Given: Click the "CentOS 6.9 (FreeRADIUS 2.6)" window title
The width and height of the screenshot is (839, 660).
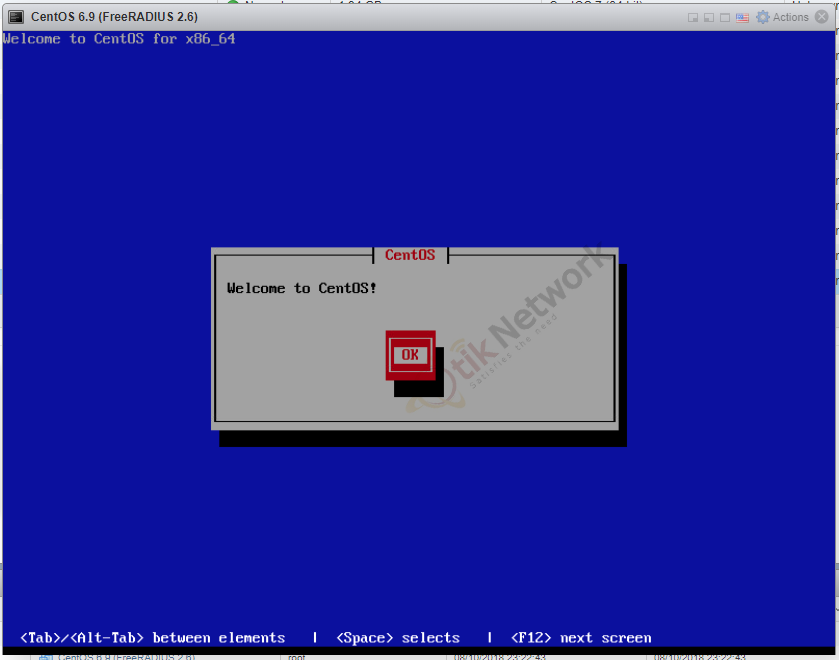Looking at the screenshot, I should (115, 17).
